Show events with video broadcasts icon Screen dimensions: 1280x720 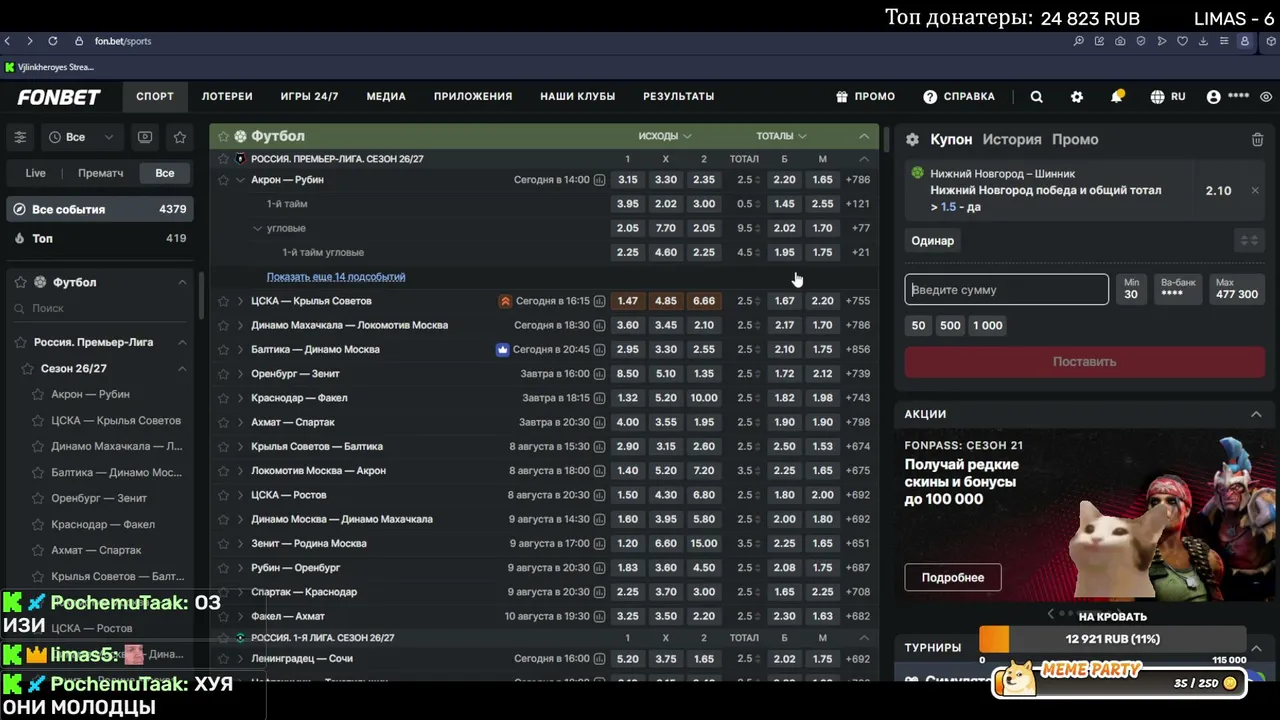145,137
